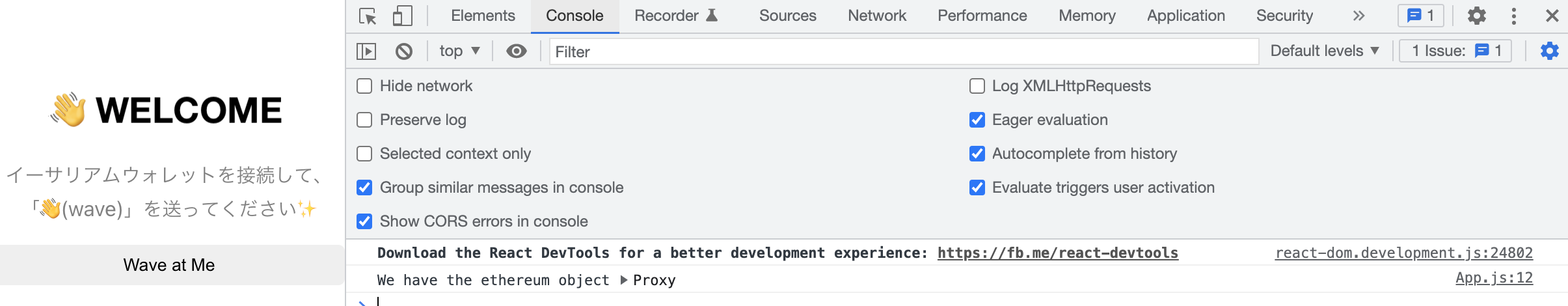Uncheck Eager evaluation checkbox
The width and height of the screenshot is (1568, 306).
977,120
